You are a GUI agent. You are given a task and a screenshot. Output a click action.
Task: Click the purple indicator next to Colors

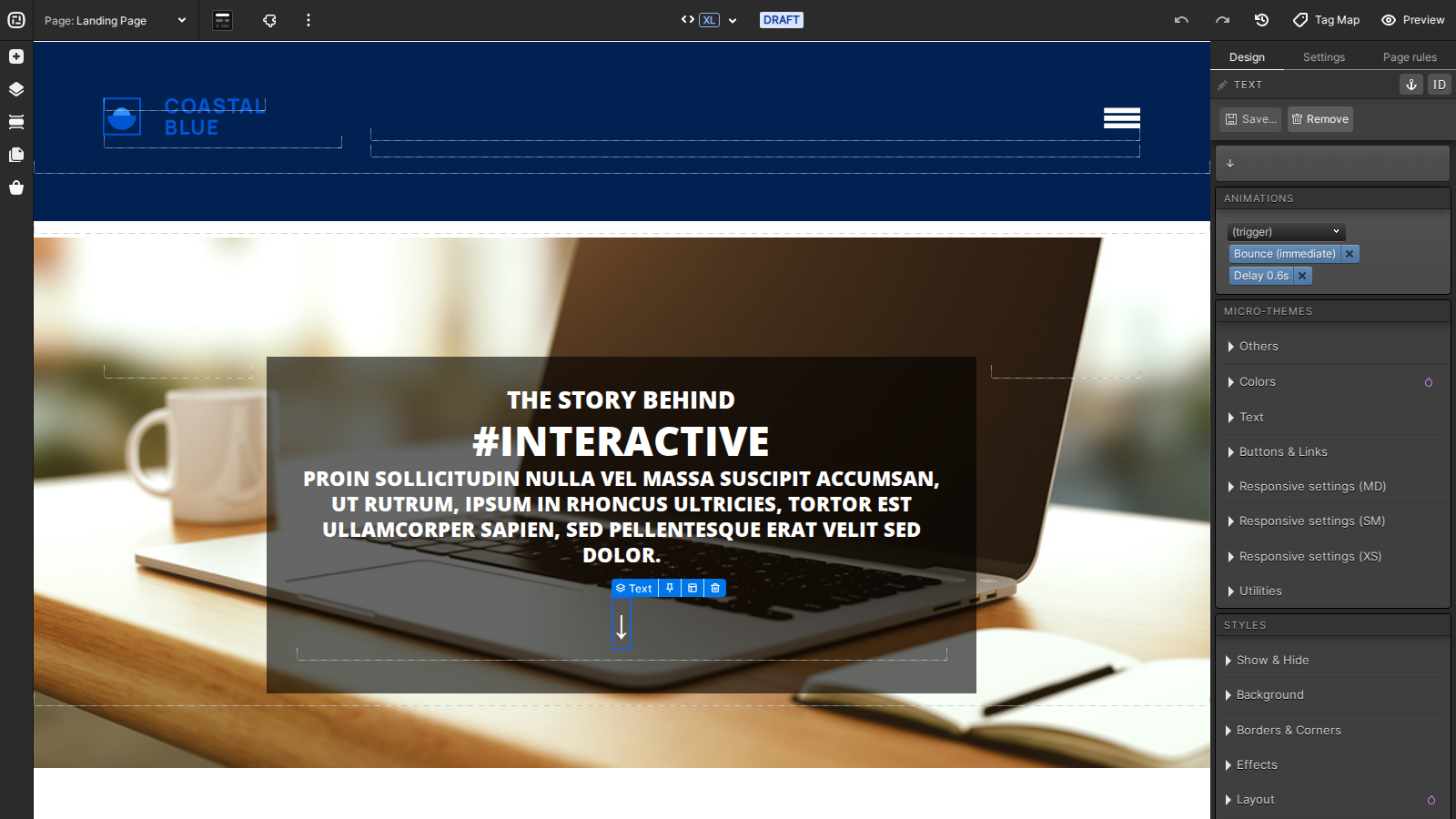[1429, 382]
